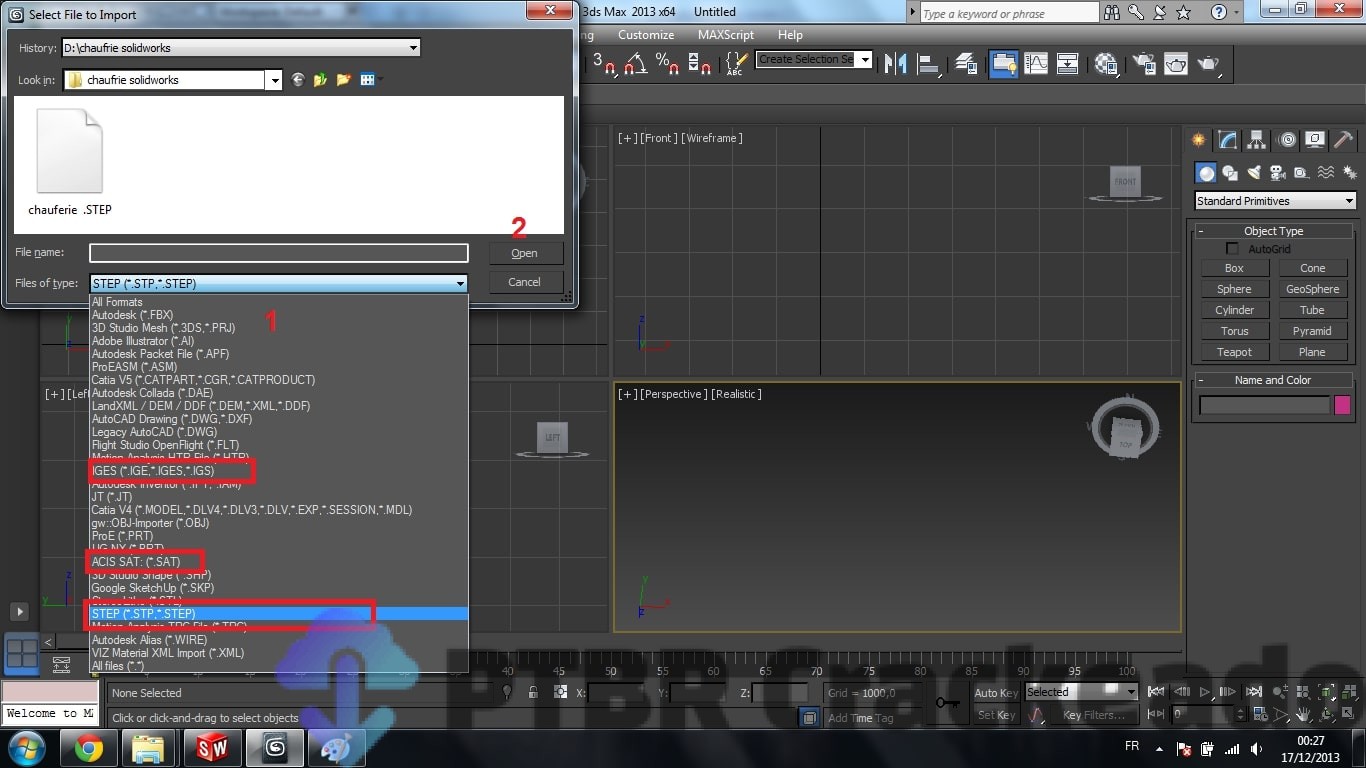Create a new folder in the dialog
The width and height of the screenshot is (1366, 768).
coord(344,80)
